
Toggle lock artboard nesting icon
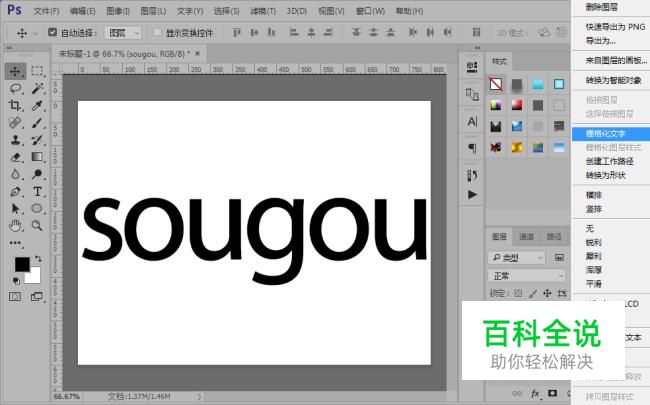(562, 293)
